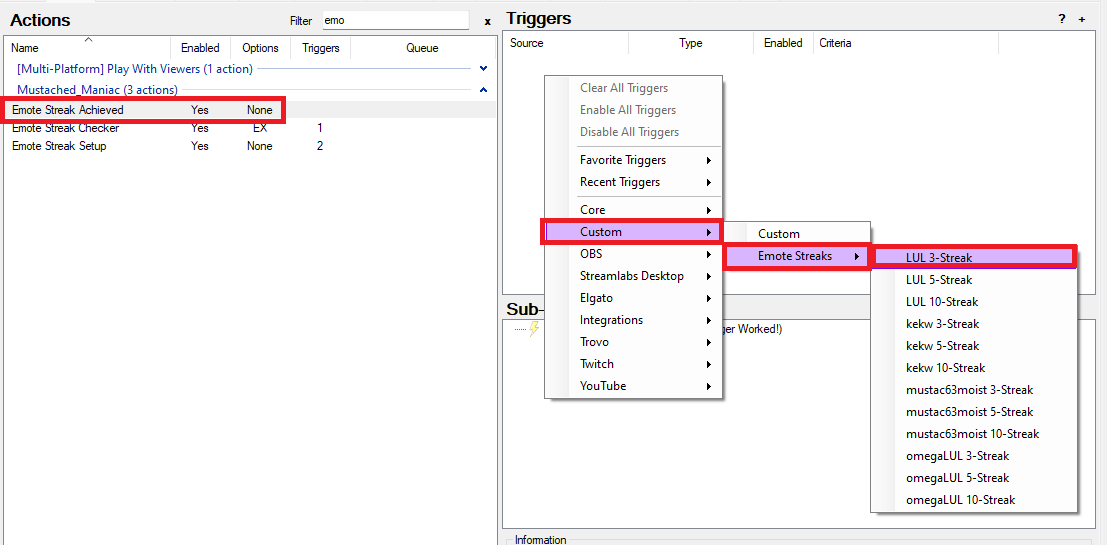Open the Integrations submenu
Viewport: 1107px width, 545px height.
click(x=633, y=320)
